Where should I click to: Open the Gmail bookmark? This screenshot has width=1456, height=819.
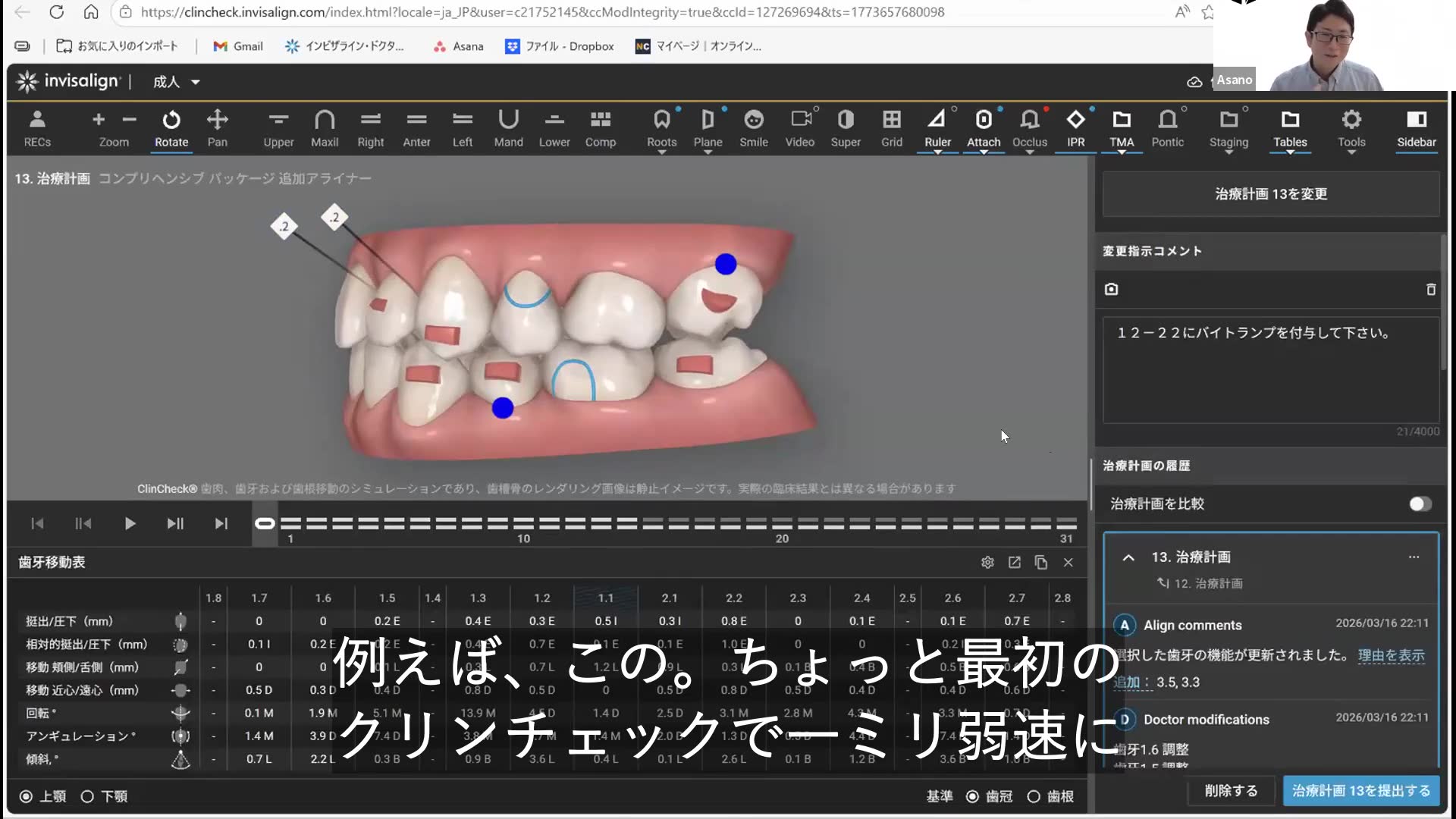tap(237, 46)
